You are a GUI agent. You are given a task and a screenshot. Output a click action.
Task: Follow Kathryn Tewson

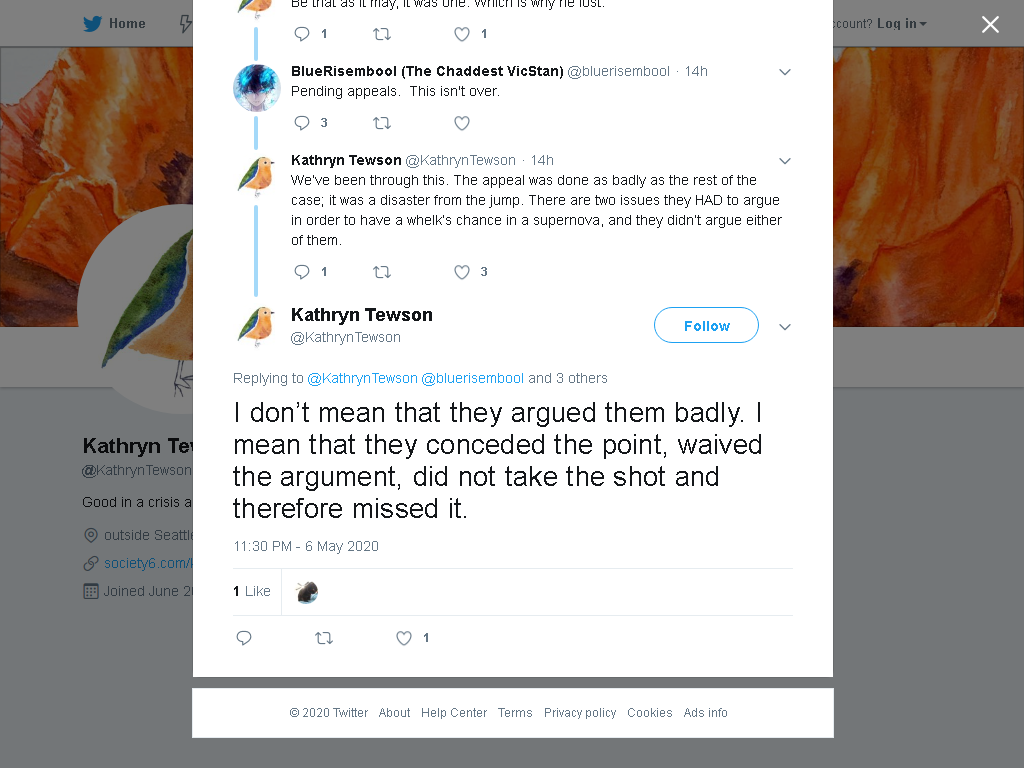pyautogui.click(x=706, y=325)
